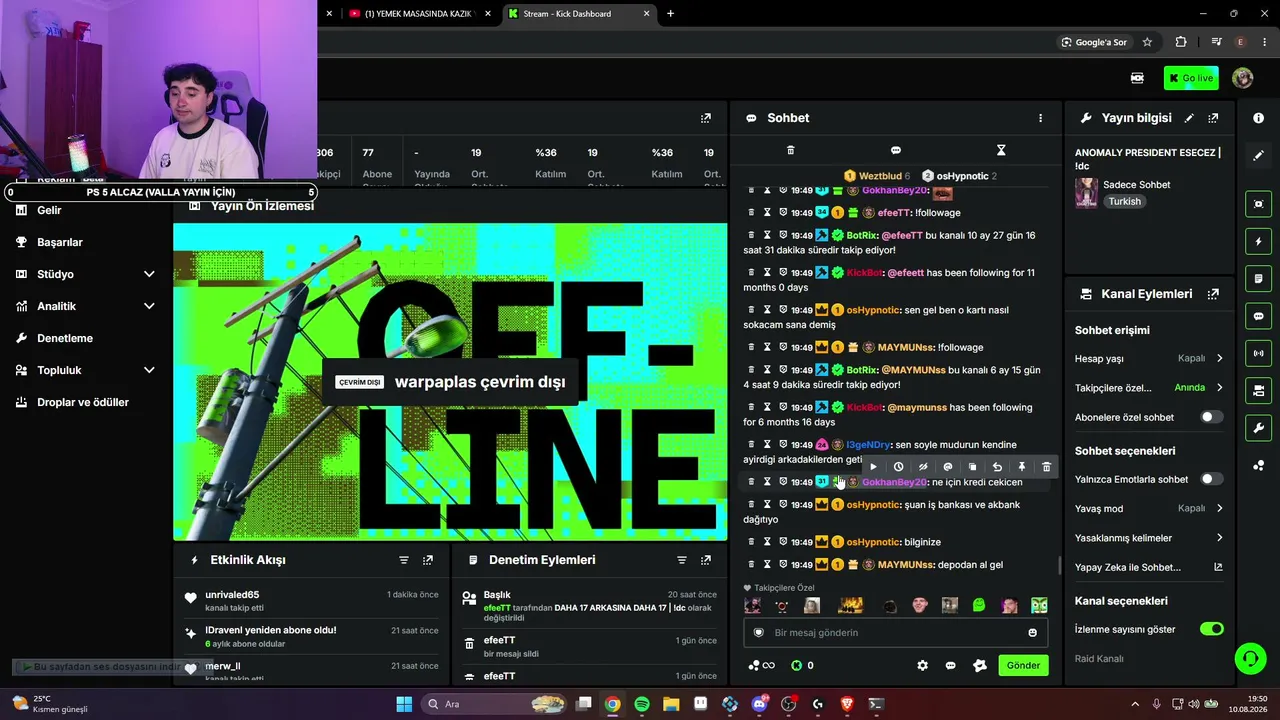
Task: Edit stream info with the Yayın bilgisi pencil
Action: (1189, 118)
